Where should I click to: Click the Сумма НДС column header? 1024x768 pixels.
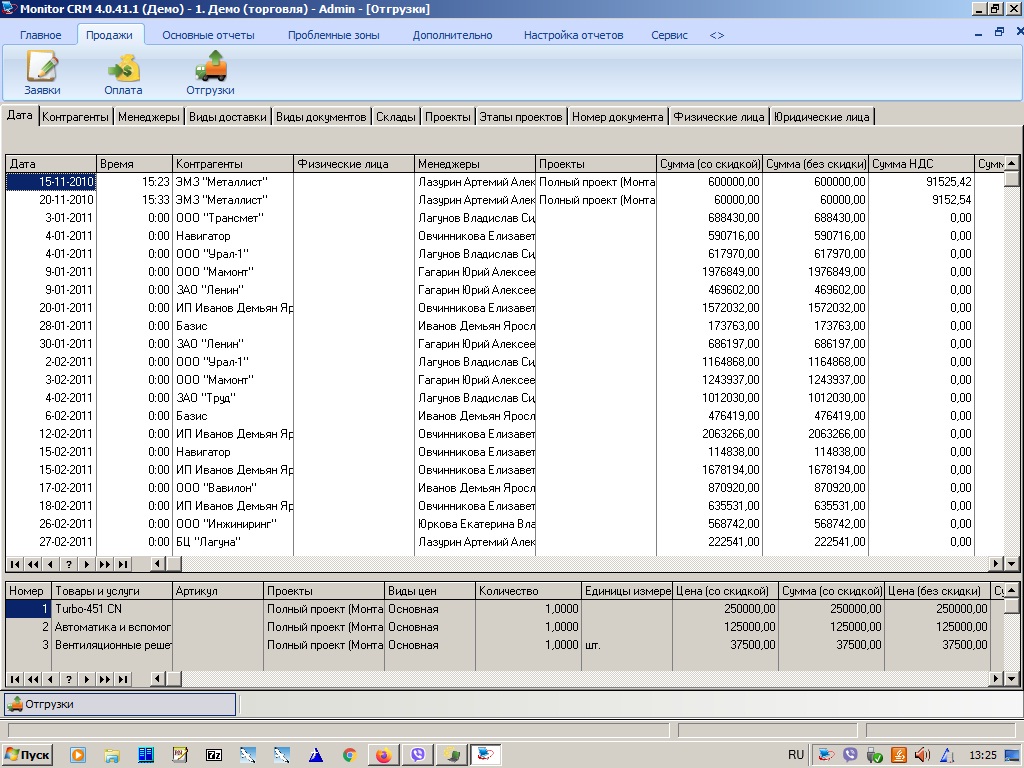point(921,164)
